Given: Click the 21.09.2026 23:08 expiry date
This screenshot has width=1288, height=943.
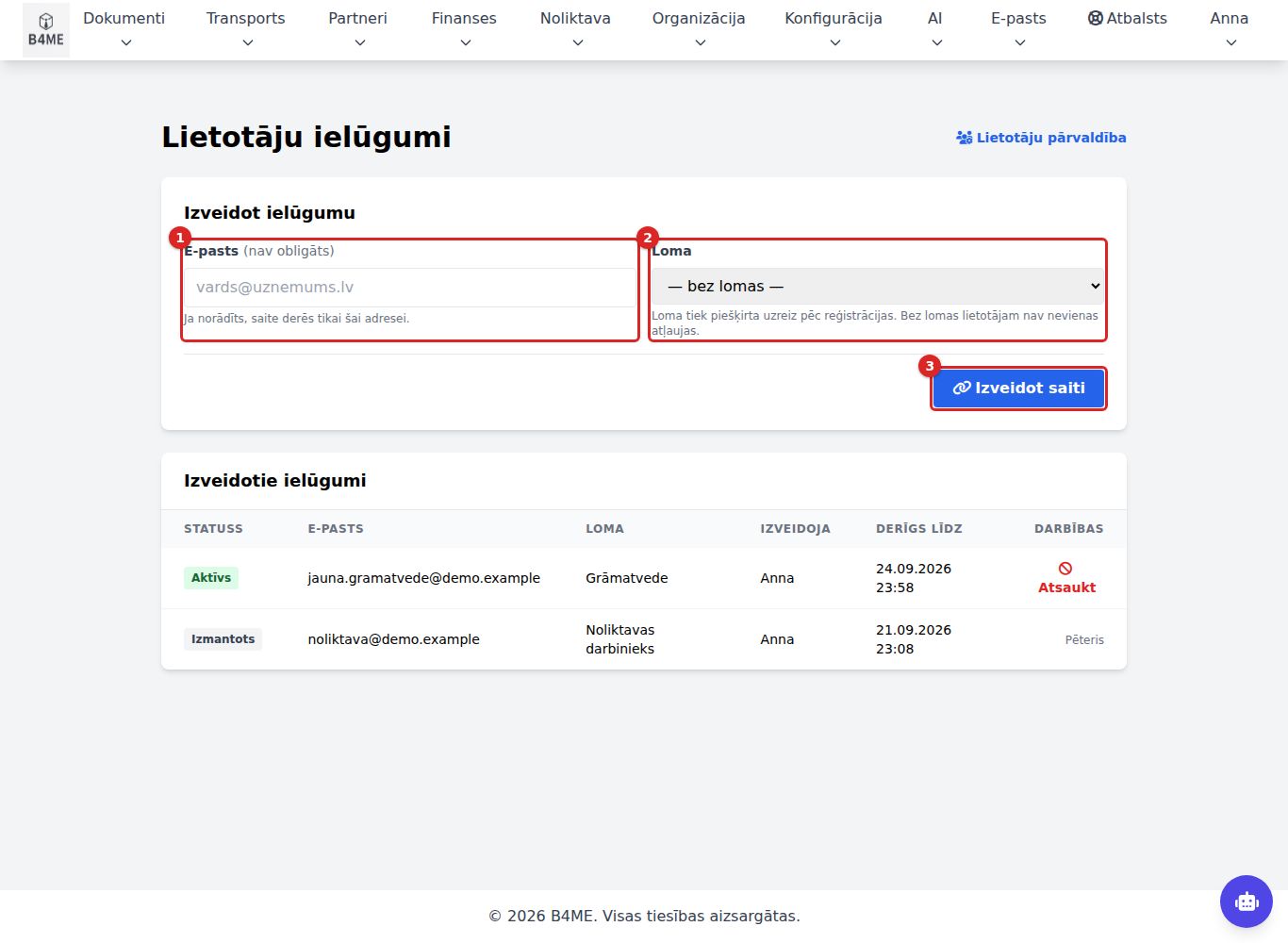Looking at the screenshot, I should 914,639.
